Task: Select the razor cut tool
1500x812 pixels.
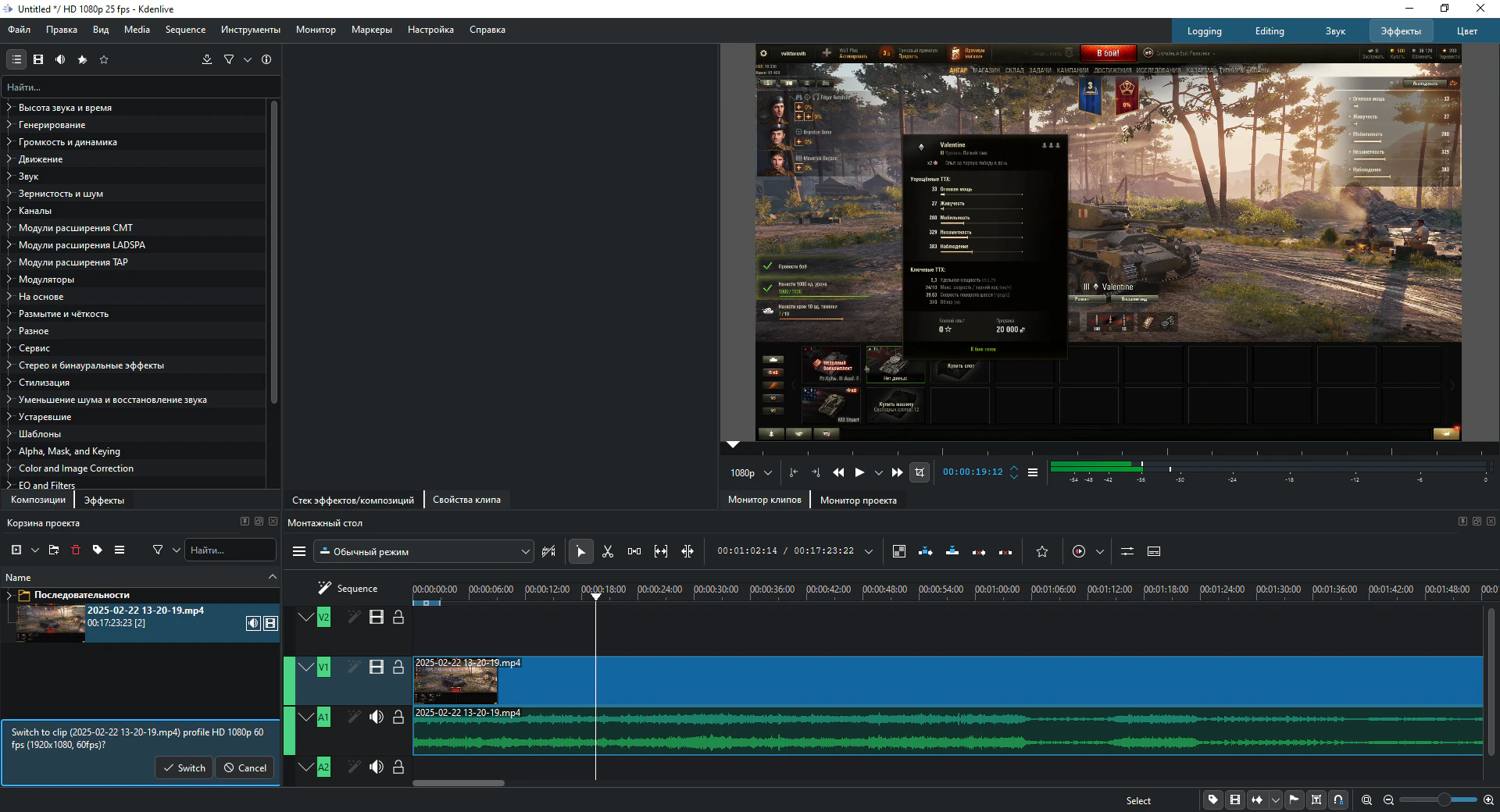Action: pos(608,551)
